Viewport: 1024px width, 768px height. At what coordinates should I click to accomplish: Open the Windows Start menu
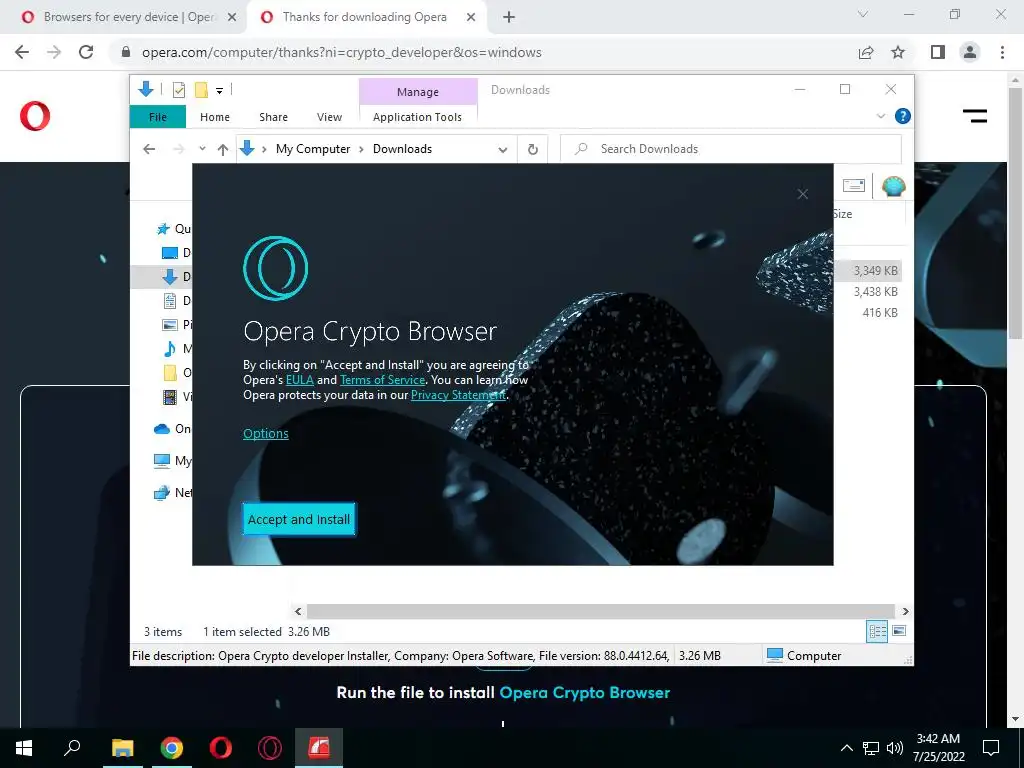pos(24,748)
